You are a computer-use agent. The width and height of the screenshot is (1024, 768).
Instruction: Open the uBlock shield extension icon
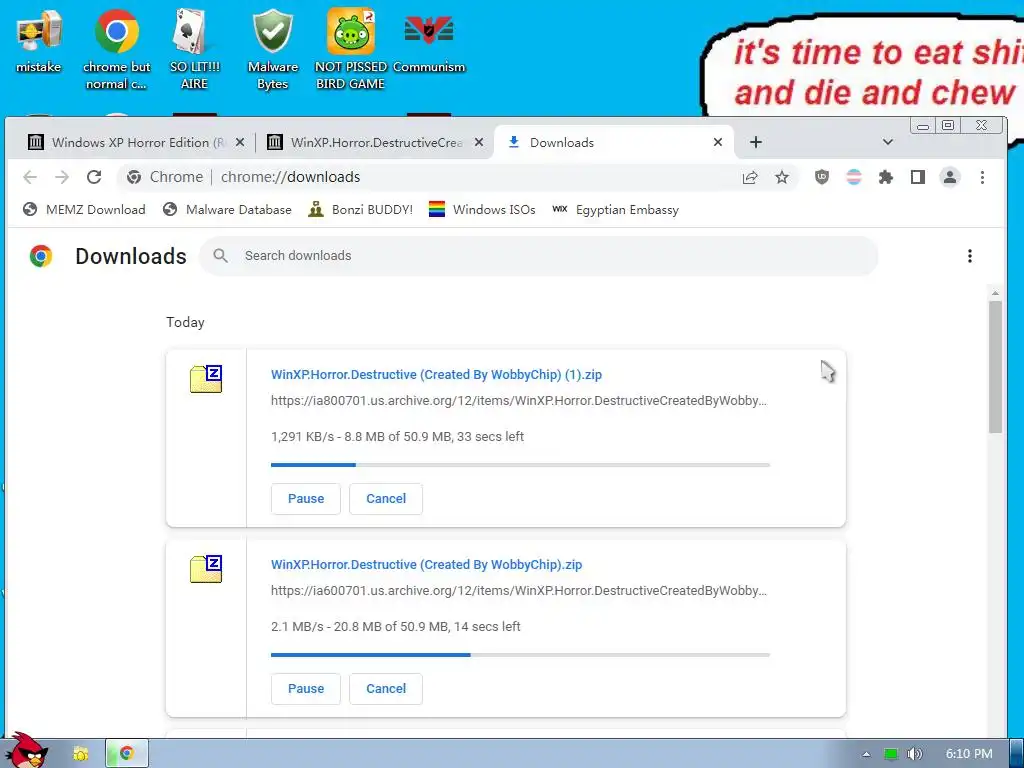822,177
